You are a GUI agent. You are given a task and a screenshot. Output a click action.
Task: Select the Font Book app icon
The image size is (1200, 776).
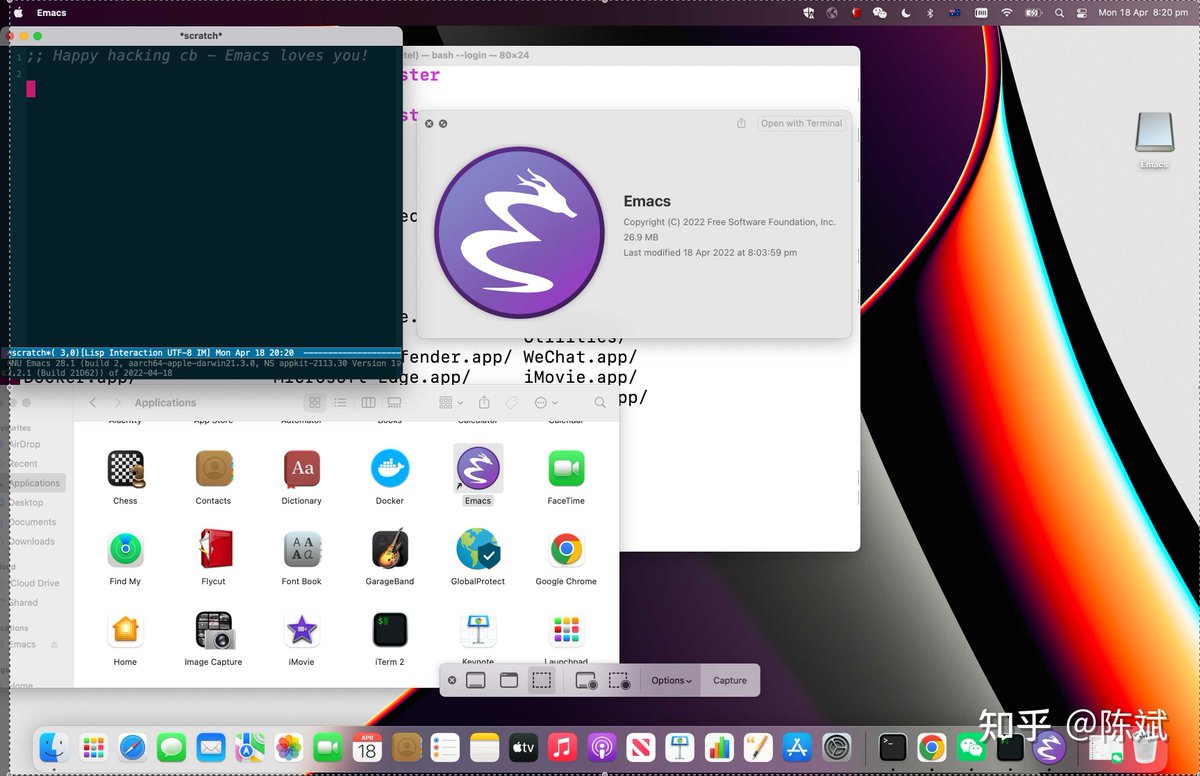pos(301,549)
